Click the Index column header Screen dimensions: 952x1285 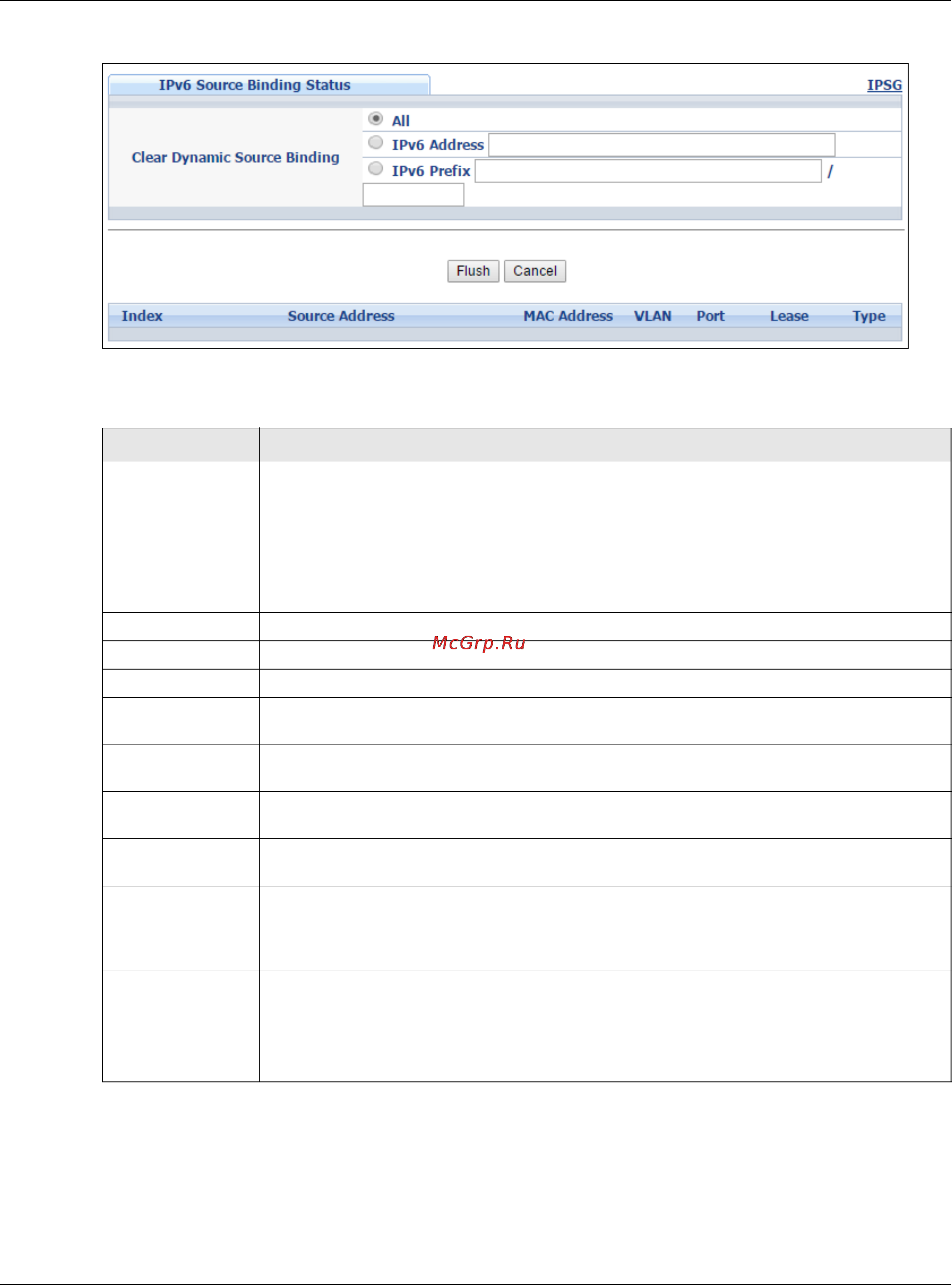[142, 316]
